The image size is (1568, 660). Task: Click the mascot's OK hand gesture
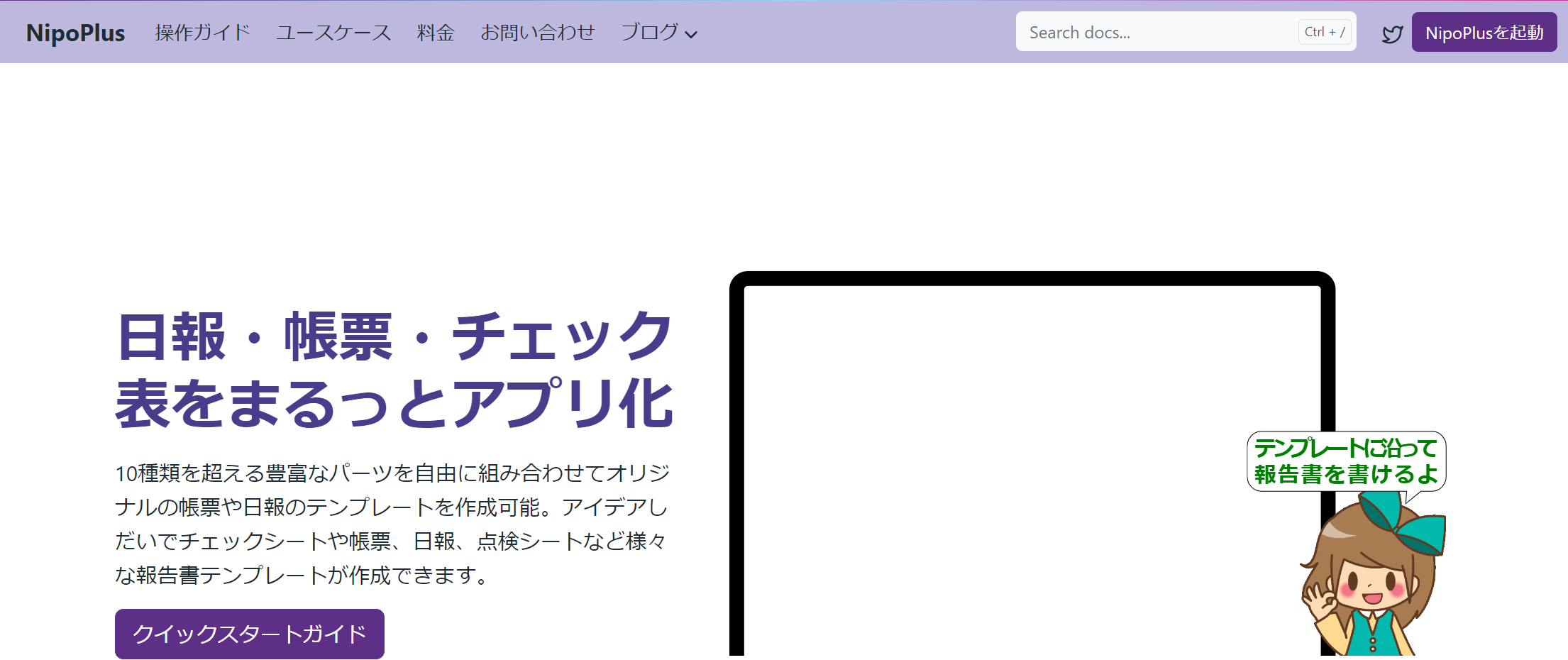point(1320,600)
